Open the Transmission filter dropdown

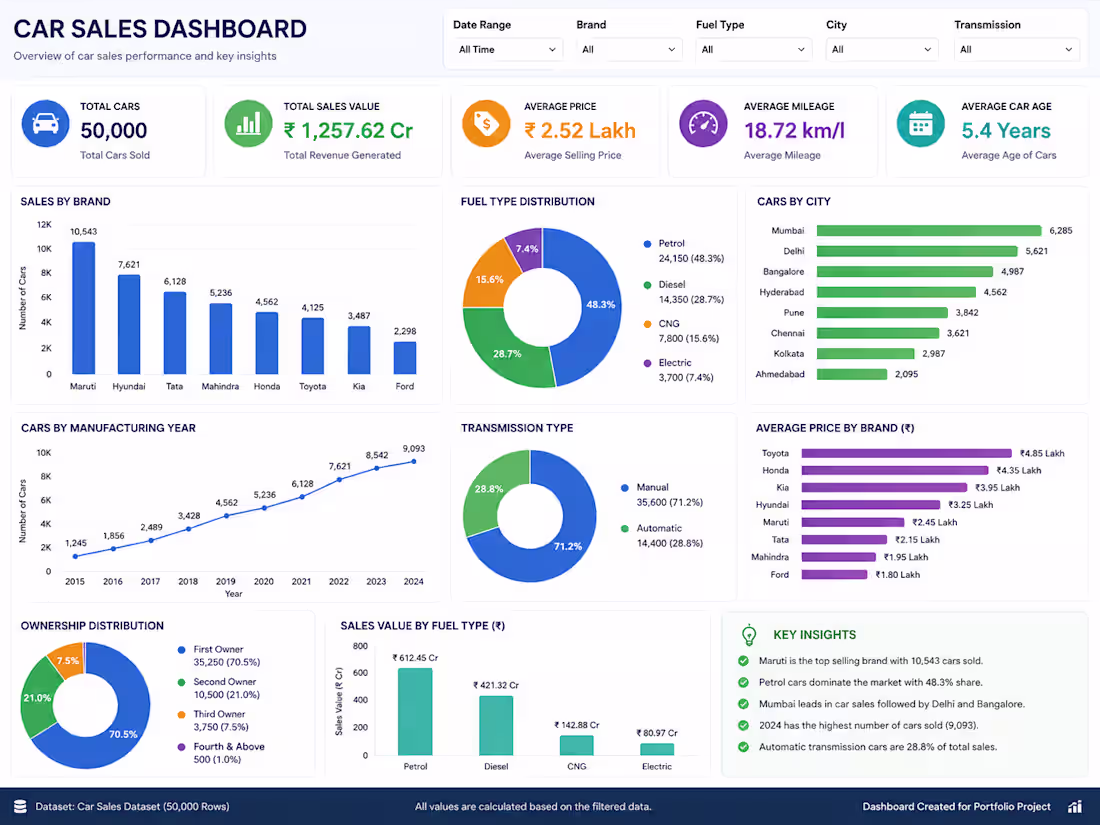click(x=1017, y=50)
